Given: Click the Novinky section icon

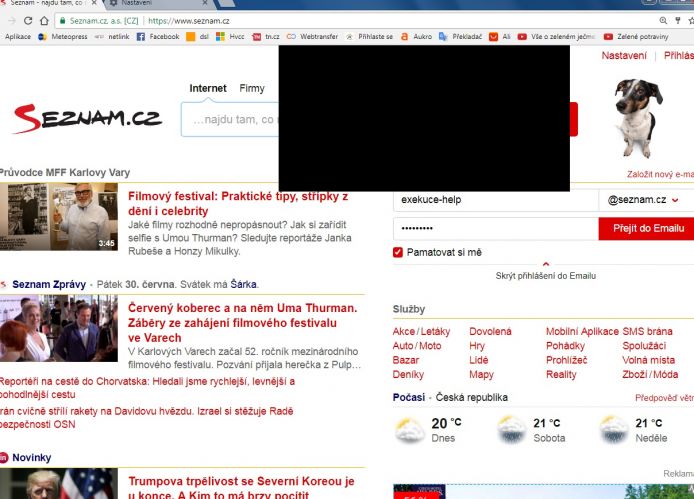Looking at the screenshot, I should (x=4, y=457).
